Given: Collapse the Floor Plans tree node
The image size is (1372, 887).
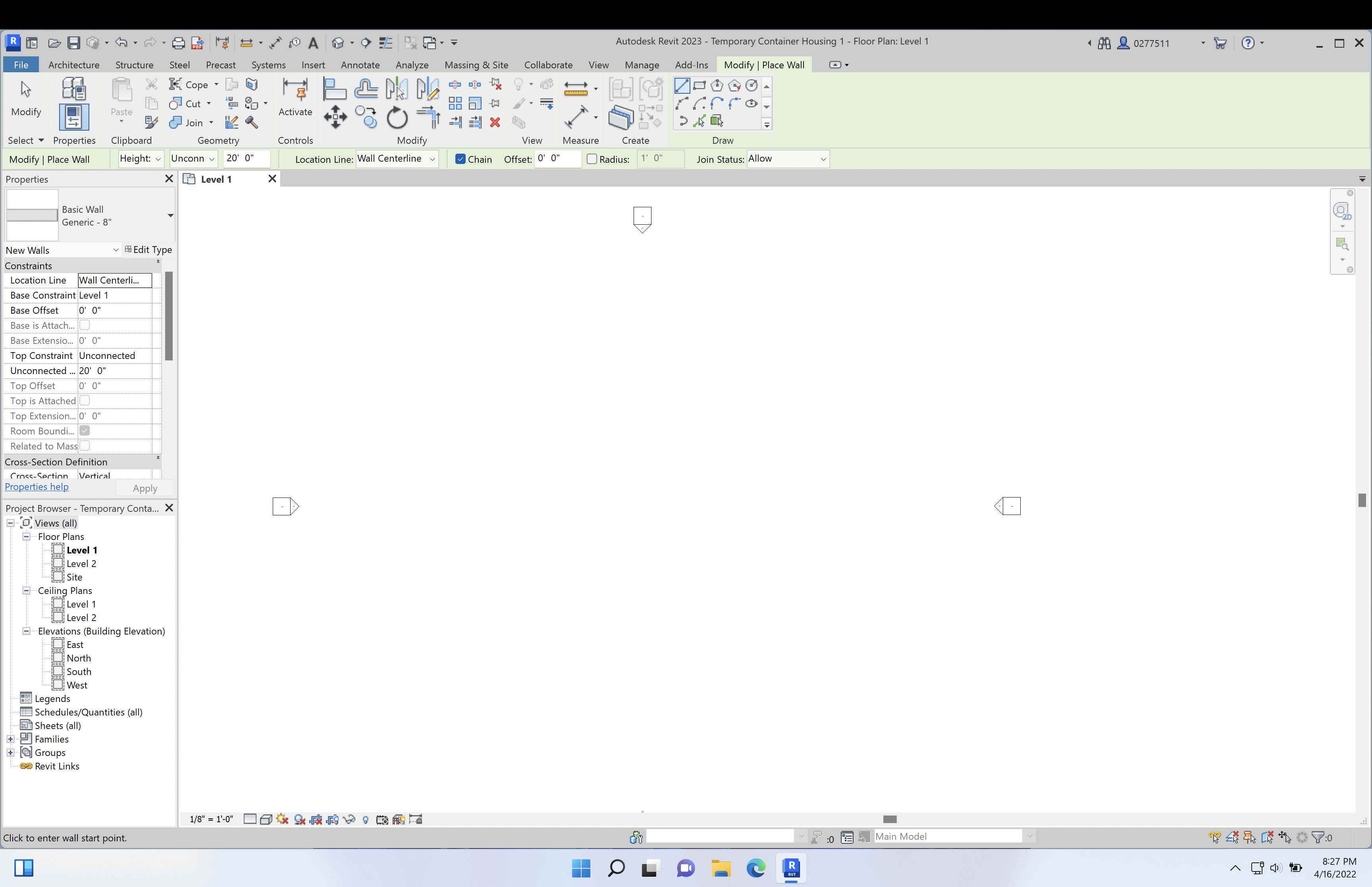Looking at the screenshot, I should click(27, 536).
